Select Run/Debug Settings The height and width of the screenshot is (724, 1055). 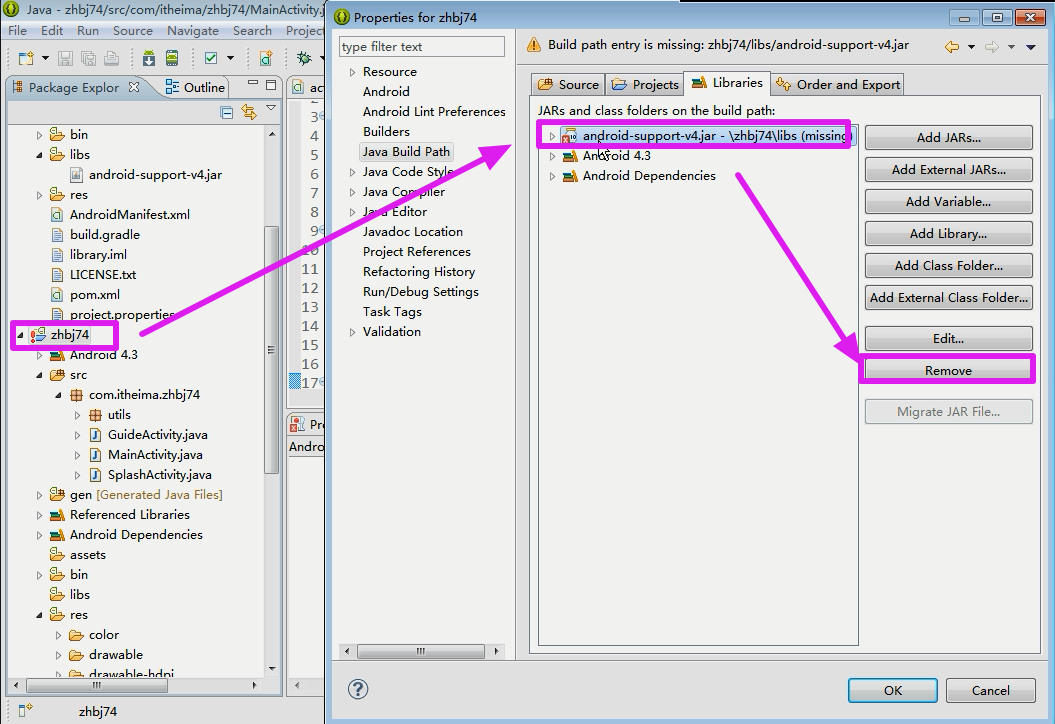[421, 291]
